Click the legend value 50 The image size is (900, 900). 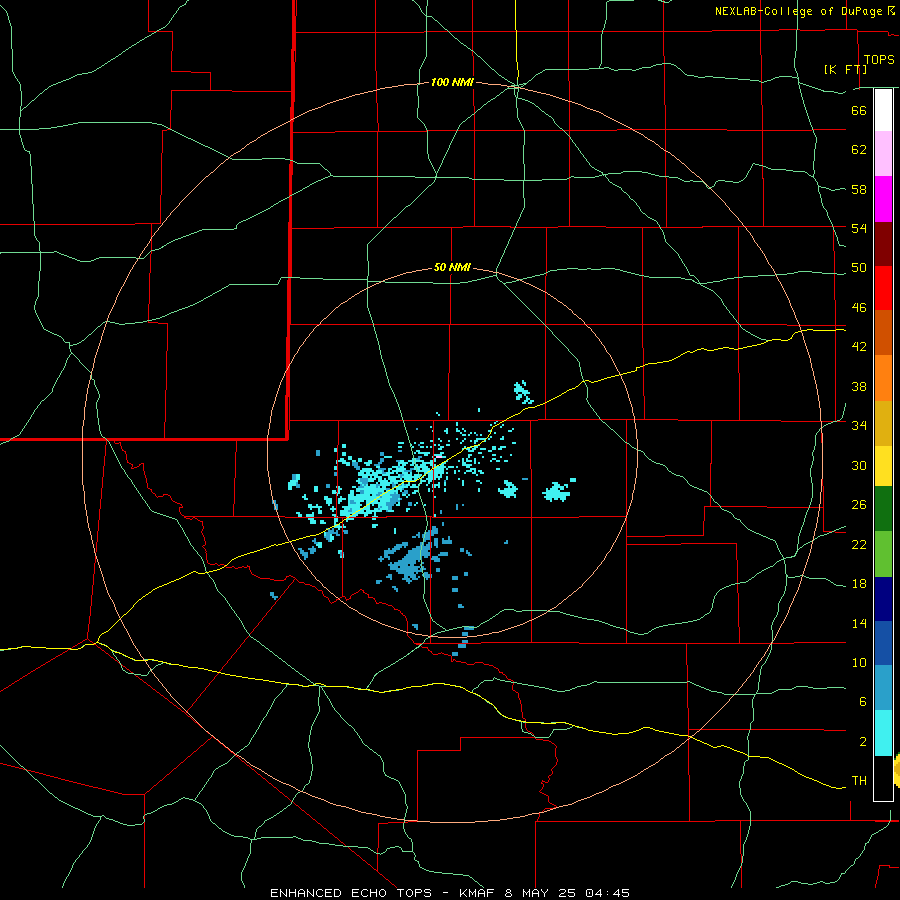point(859,268)
